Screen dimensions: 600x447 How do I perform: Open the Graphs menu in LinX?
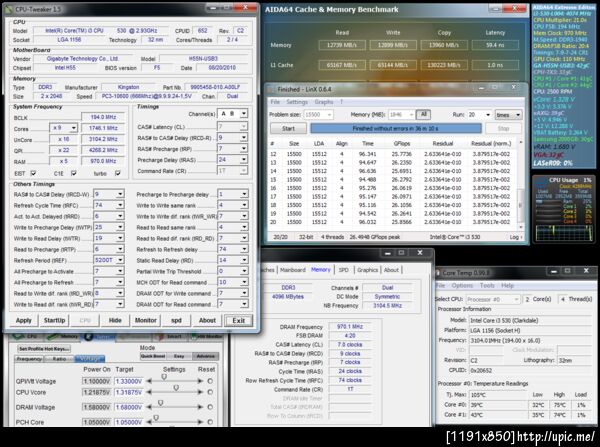click(324, 102)
